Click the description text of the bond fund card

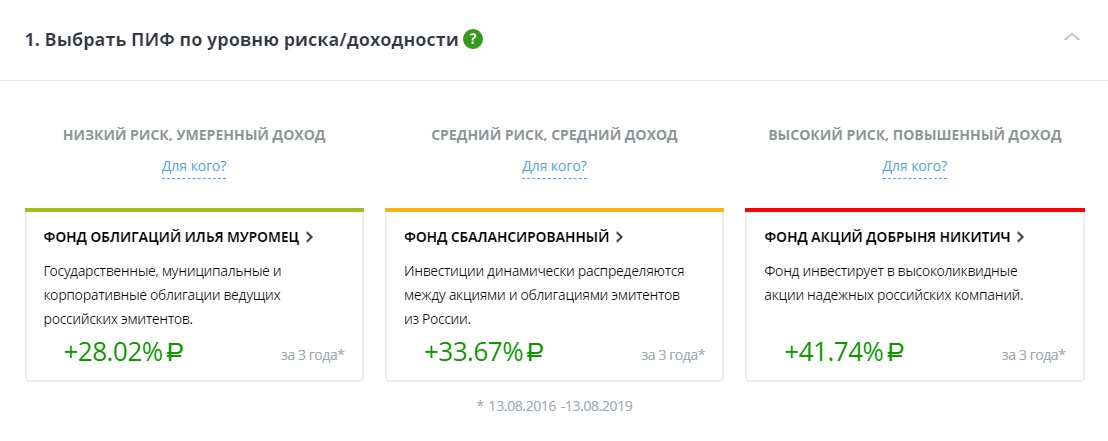163,295
